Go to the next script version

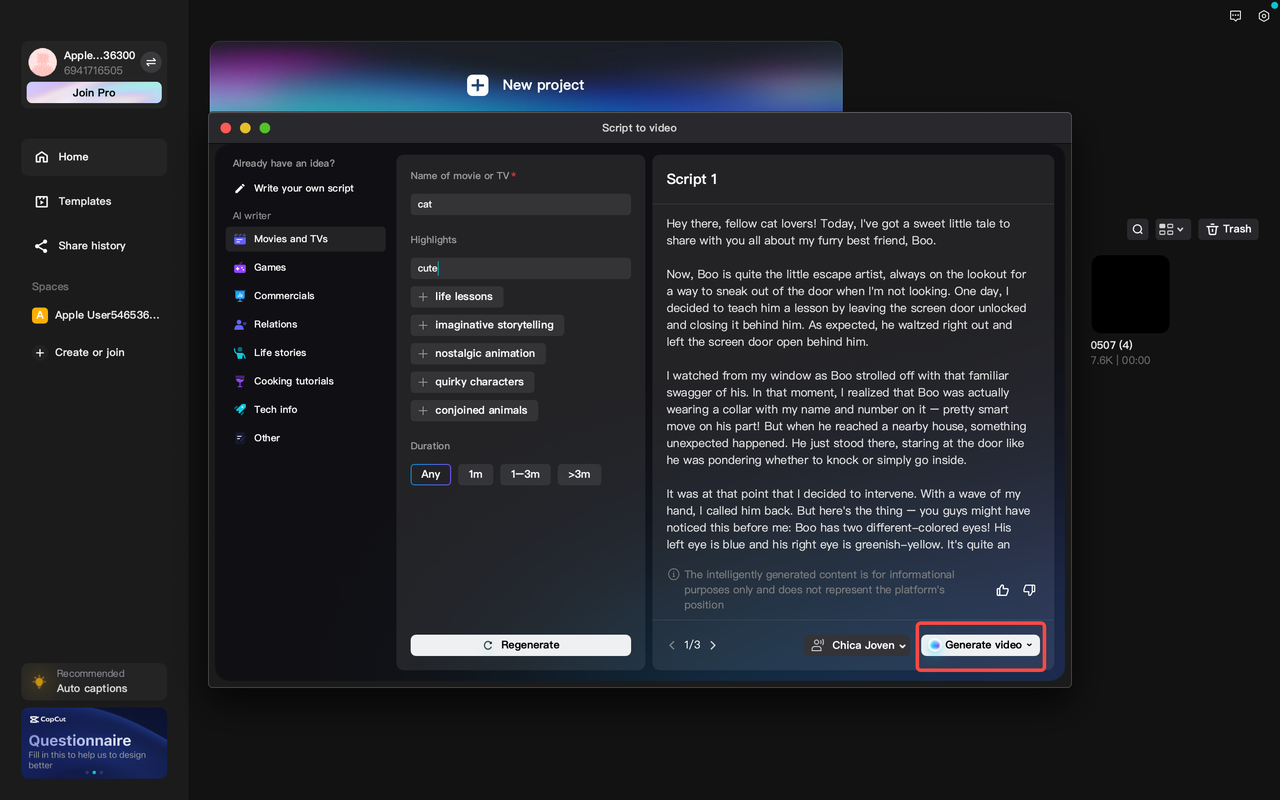click(713, 645)
